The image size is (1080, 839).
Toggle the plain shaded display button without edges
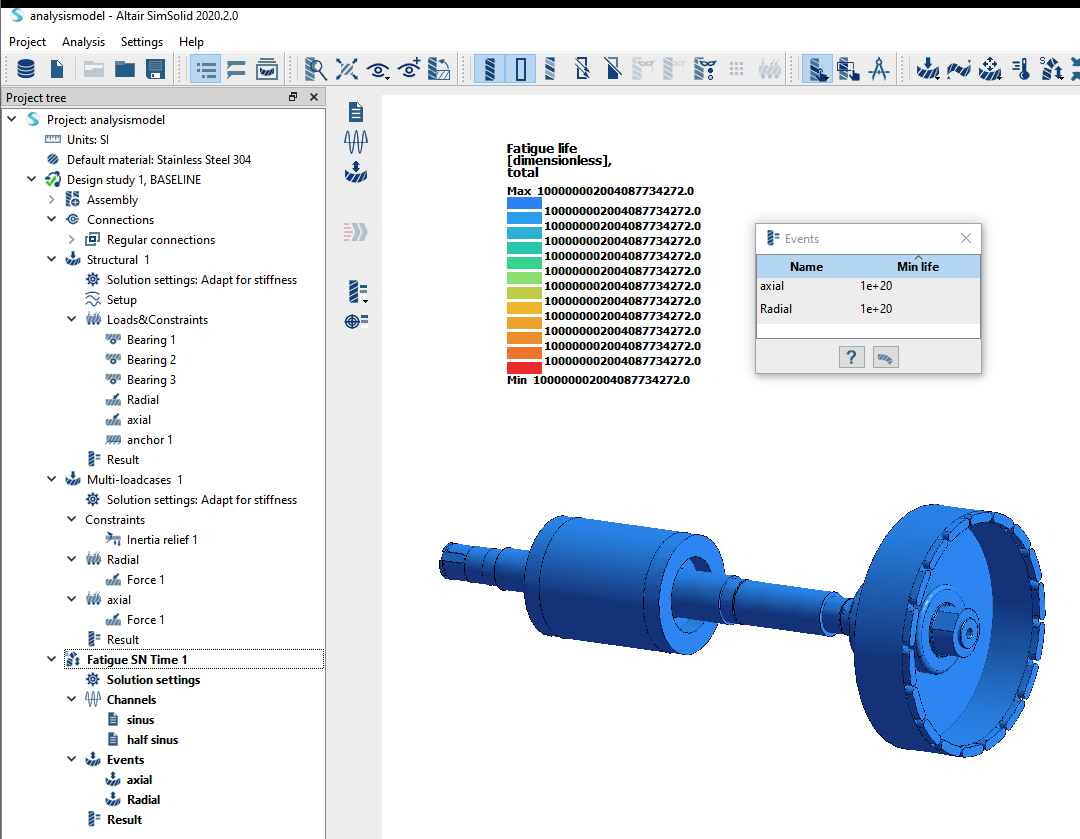click(550, 69)
